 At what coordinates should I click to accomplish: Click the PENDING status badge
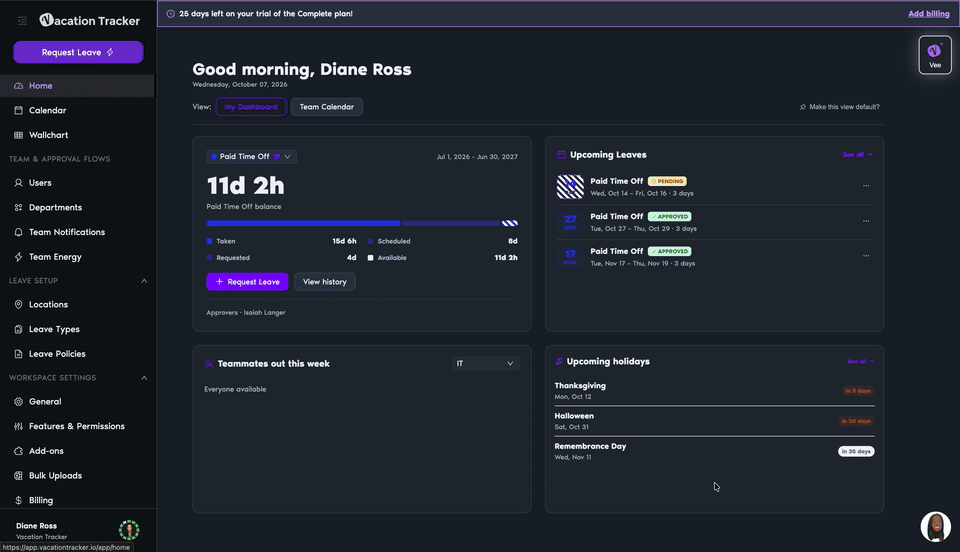click(667, 181)
